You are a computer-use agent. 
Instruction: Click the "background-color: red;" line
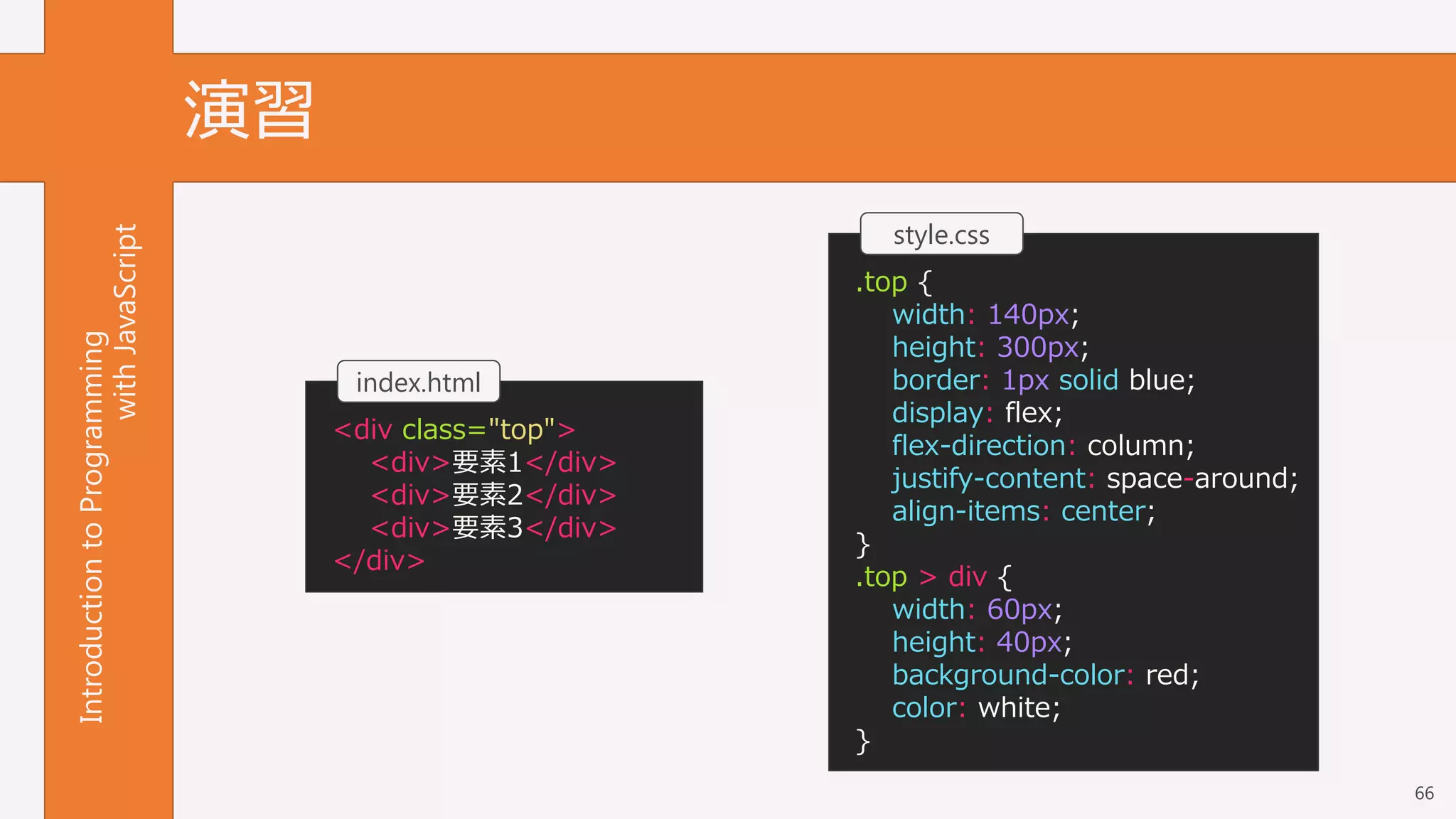click(x=1045, y=675)
